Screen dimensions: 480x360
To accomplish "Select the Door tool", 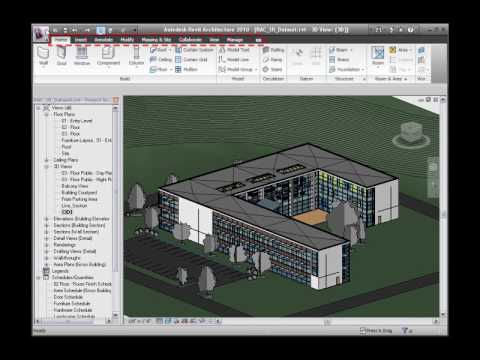I will pyautogui.click(x=62, y=56).
